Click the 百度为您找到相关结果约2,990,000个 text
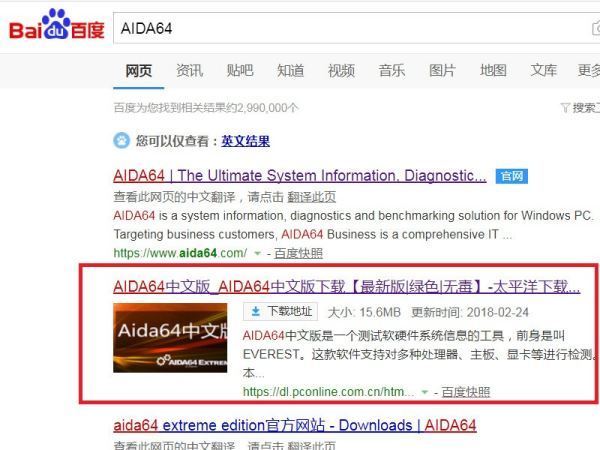 pyautogui.click(x=205, y=108)
